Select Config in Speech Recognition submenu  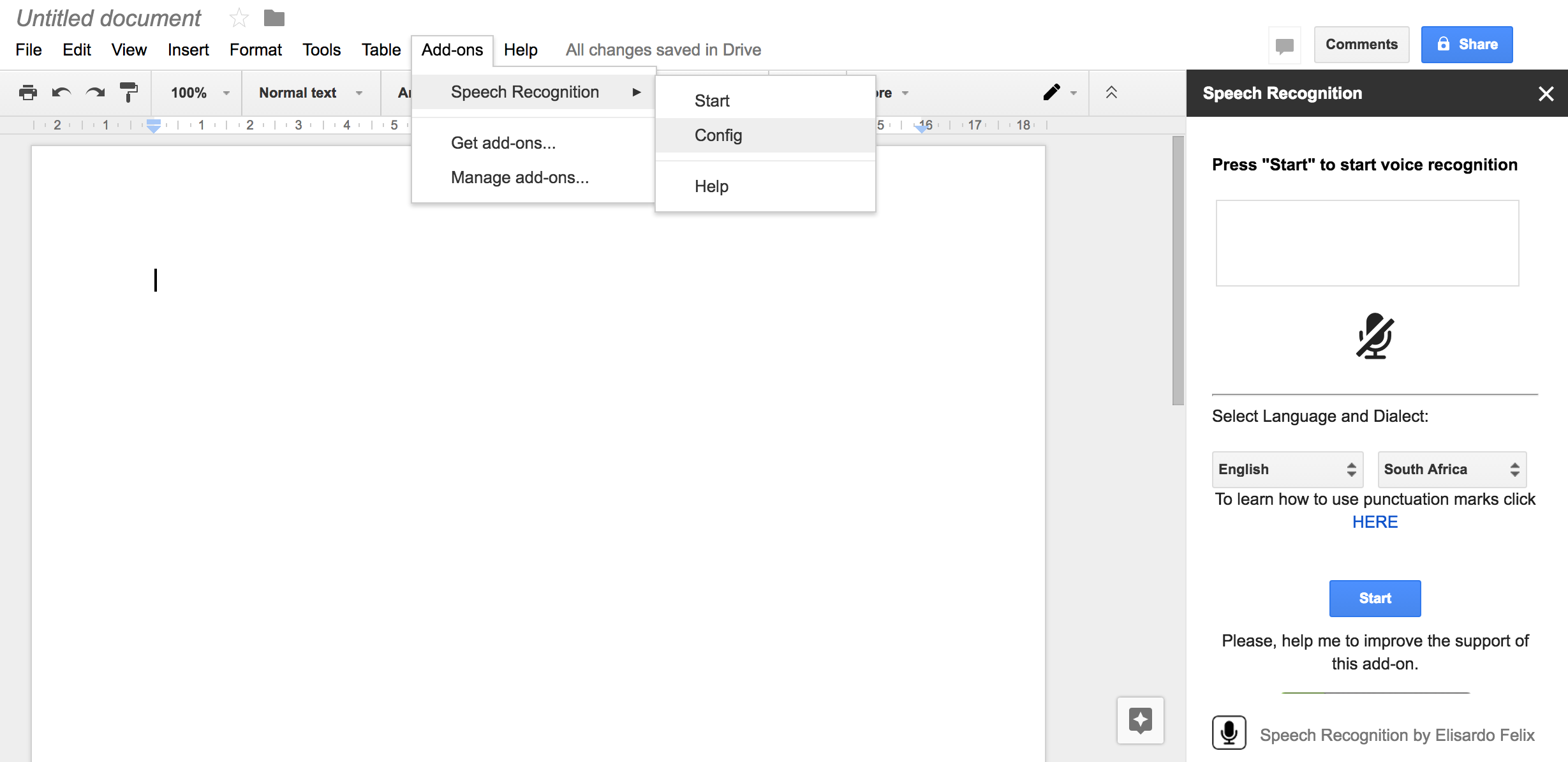718,135
